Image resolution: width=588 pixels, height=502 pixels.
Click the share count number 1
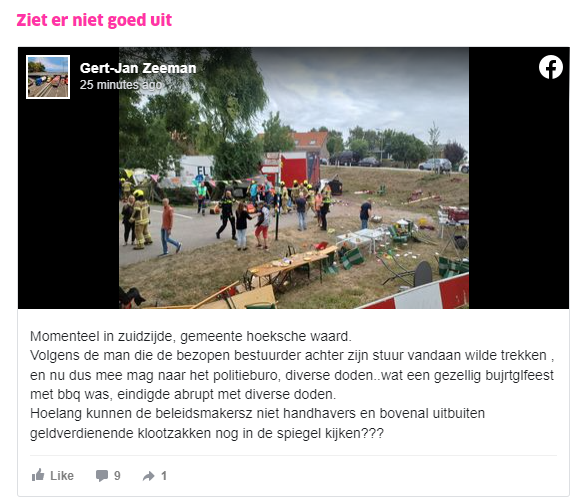[x=164, y=476]
